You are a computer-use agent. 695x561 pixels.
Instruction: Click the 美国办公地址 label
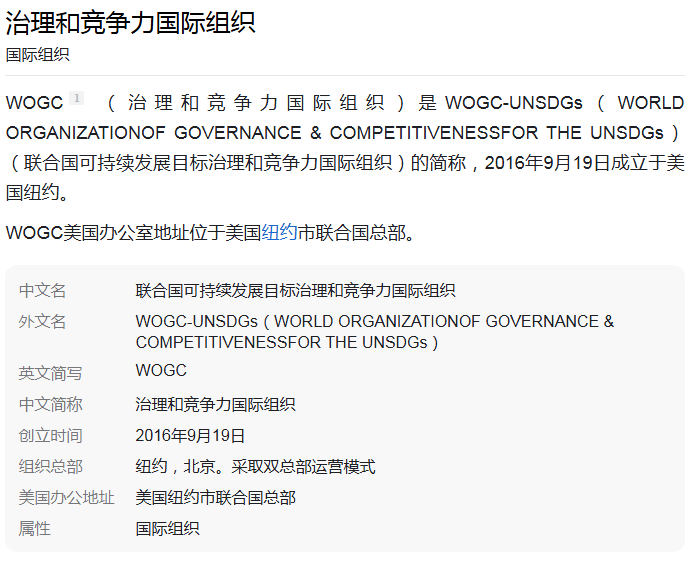point(66,498)
